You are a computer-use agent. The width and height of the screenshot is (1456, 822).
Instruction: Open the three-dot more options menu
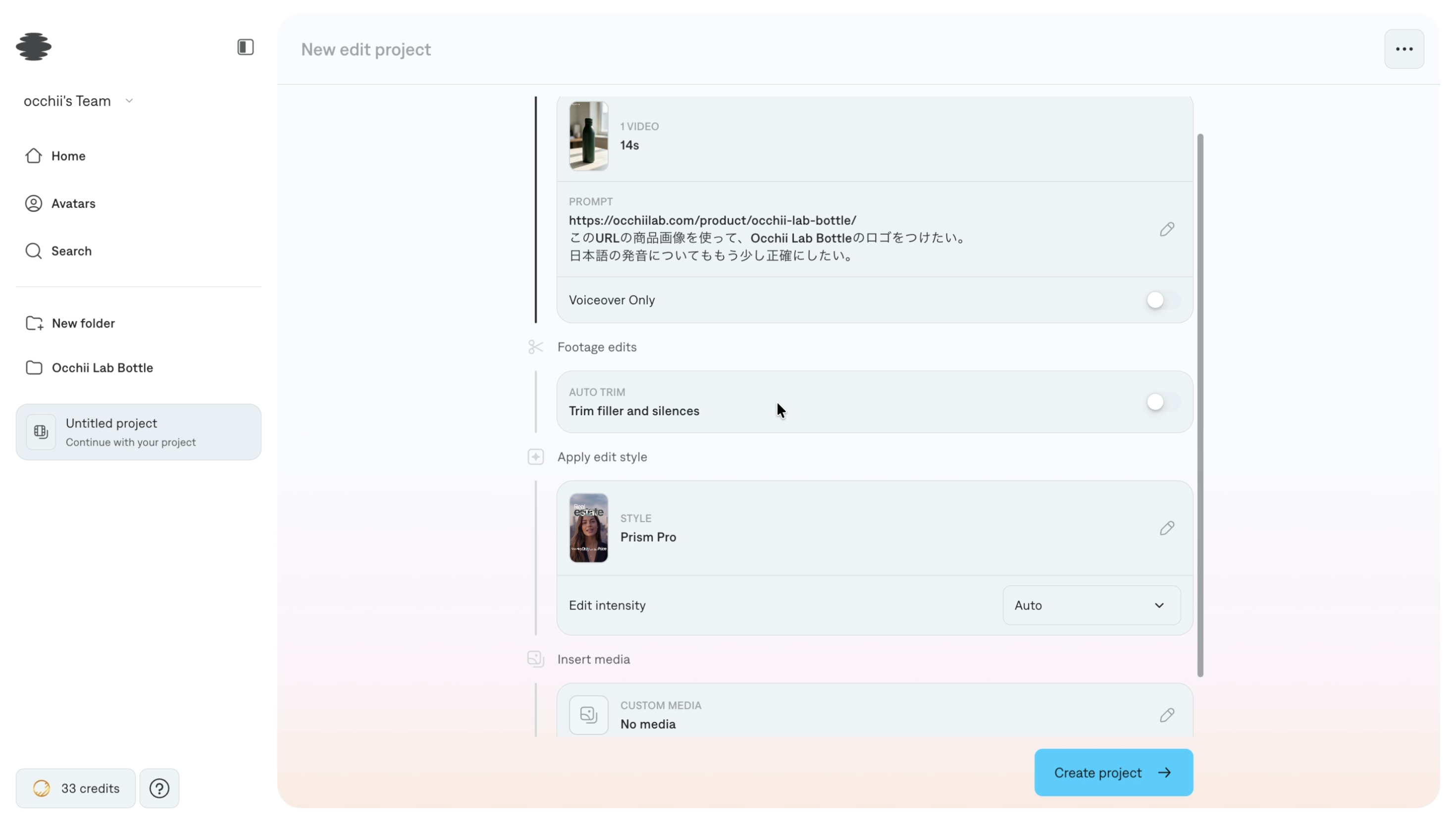click(x=1404, y=49)
